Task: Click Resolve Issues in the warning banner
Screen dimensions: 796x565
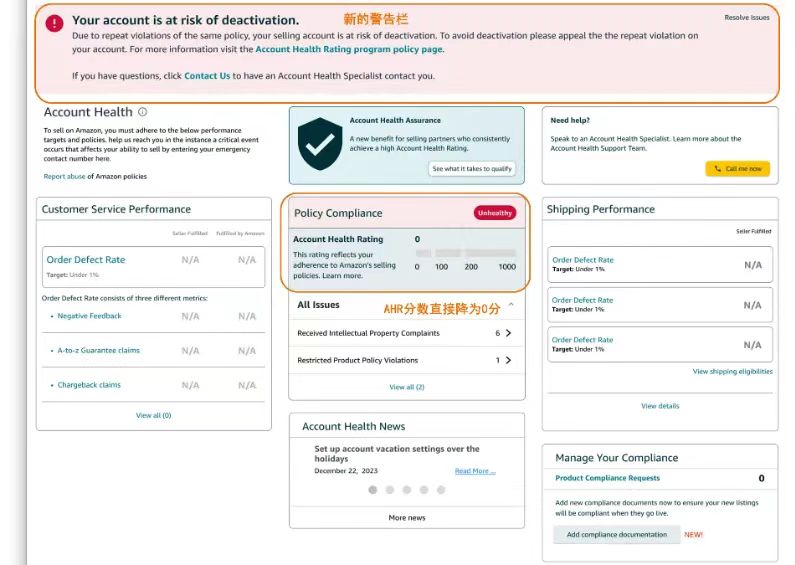Action: pyautogui.click(x=747, y=17)
